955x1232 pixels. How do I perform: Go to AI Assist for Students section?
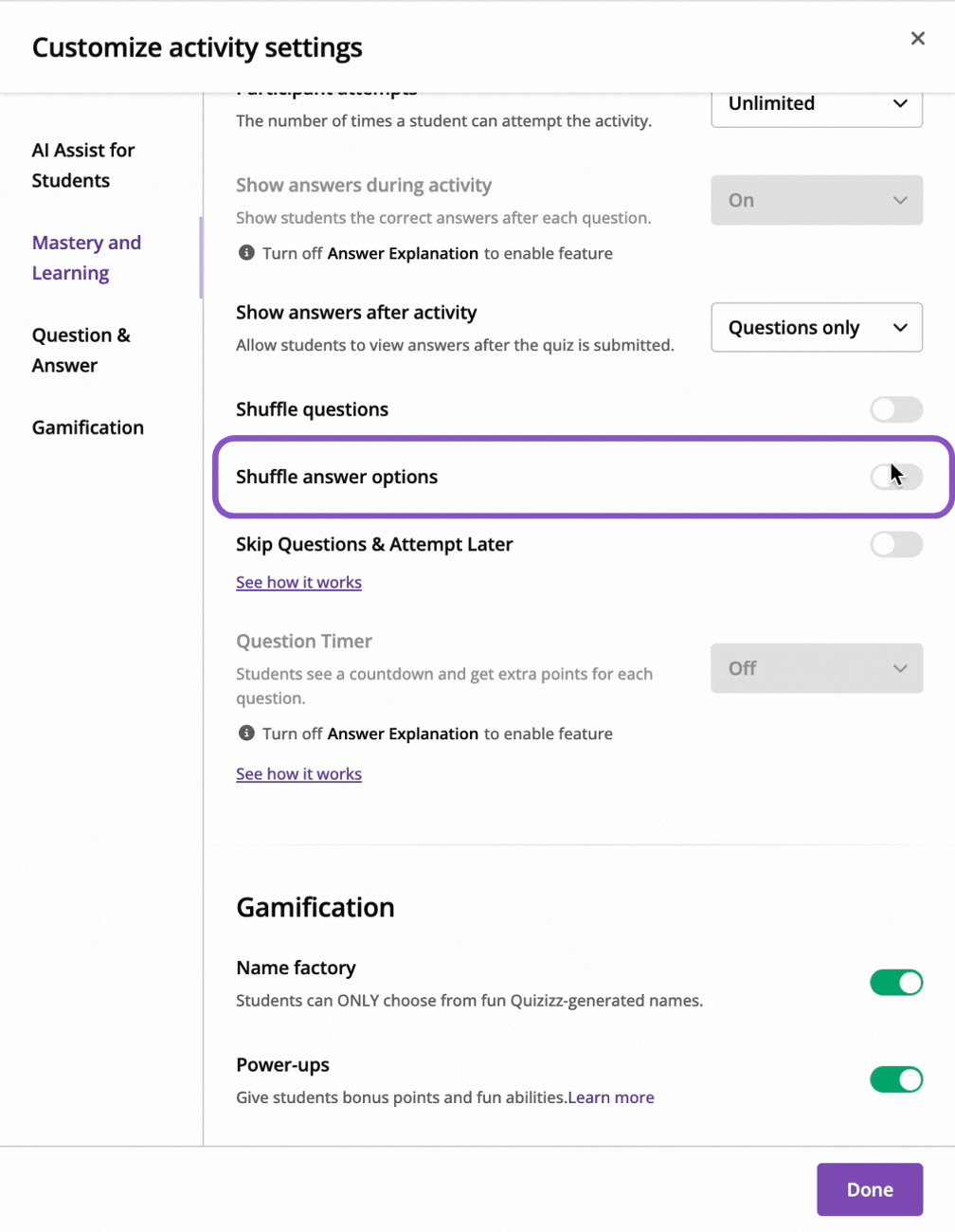click(83, 165)
